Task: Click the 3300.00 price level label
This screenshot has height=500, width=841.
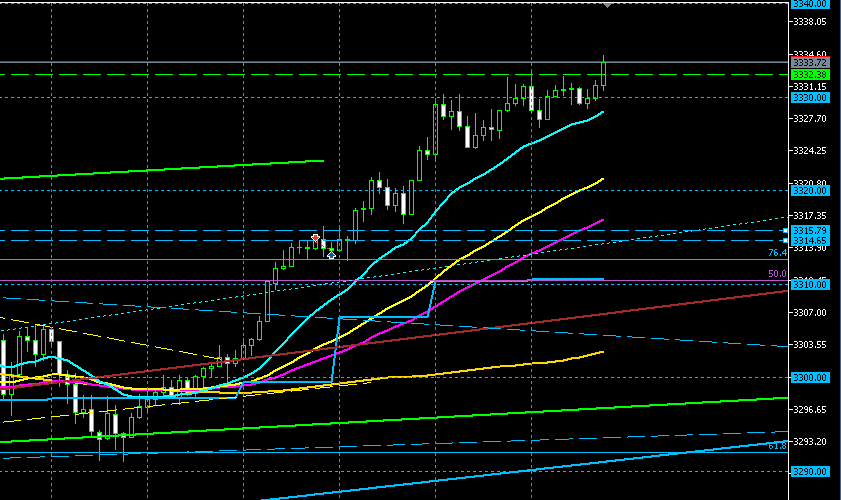Action: point(808,377)
